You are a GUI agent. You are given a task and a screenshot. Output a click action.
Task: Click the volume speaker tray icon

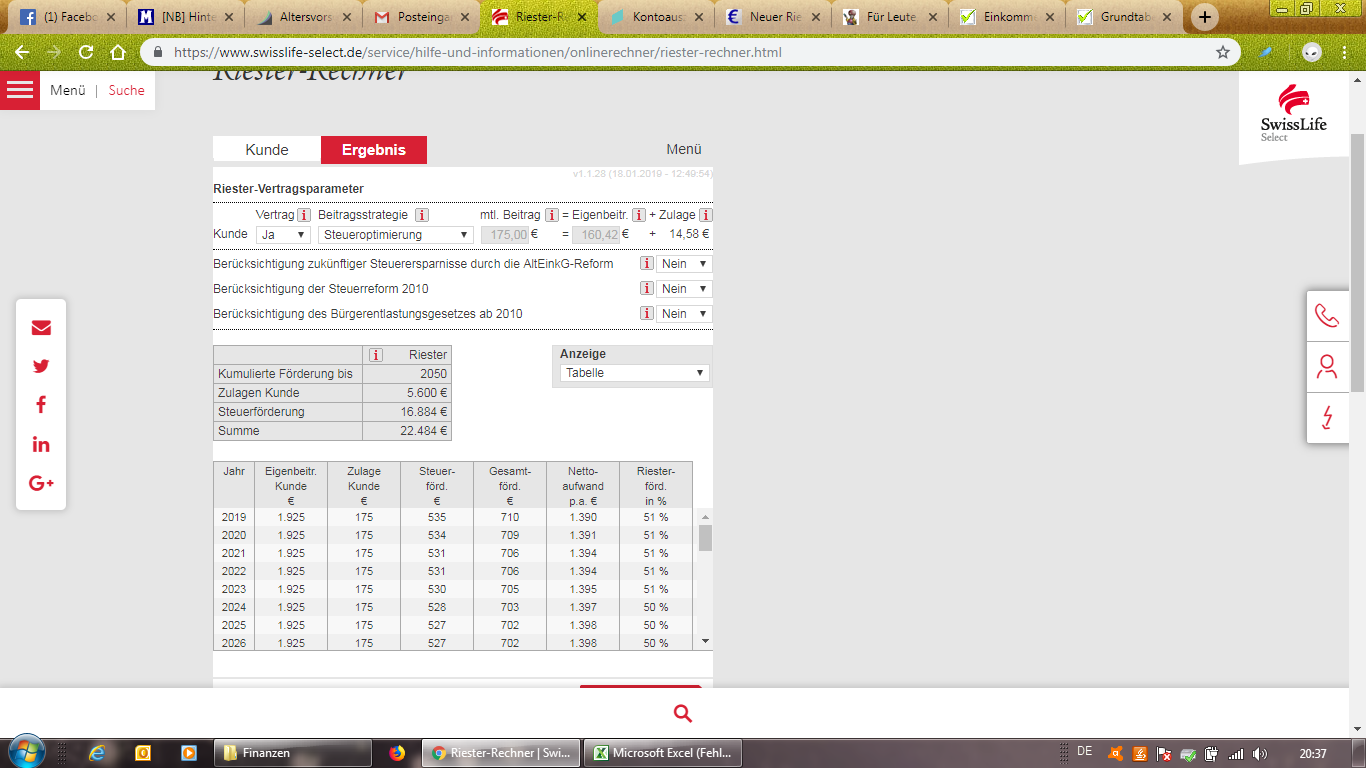(1259, 754)
